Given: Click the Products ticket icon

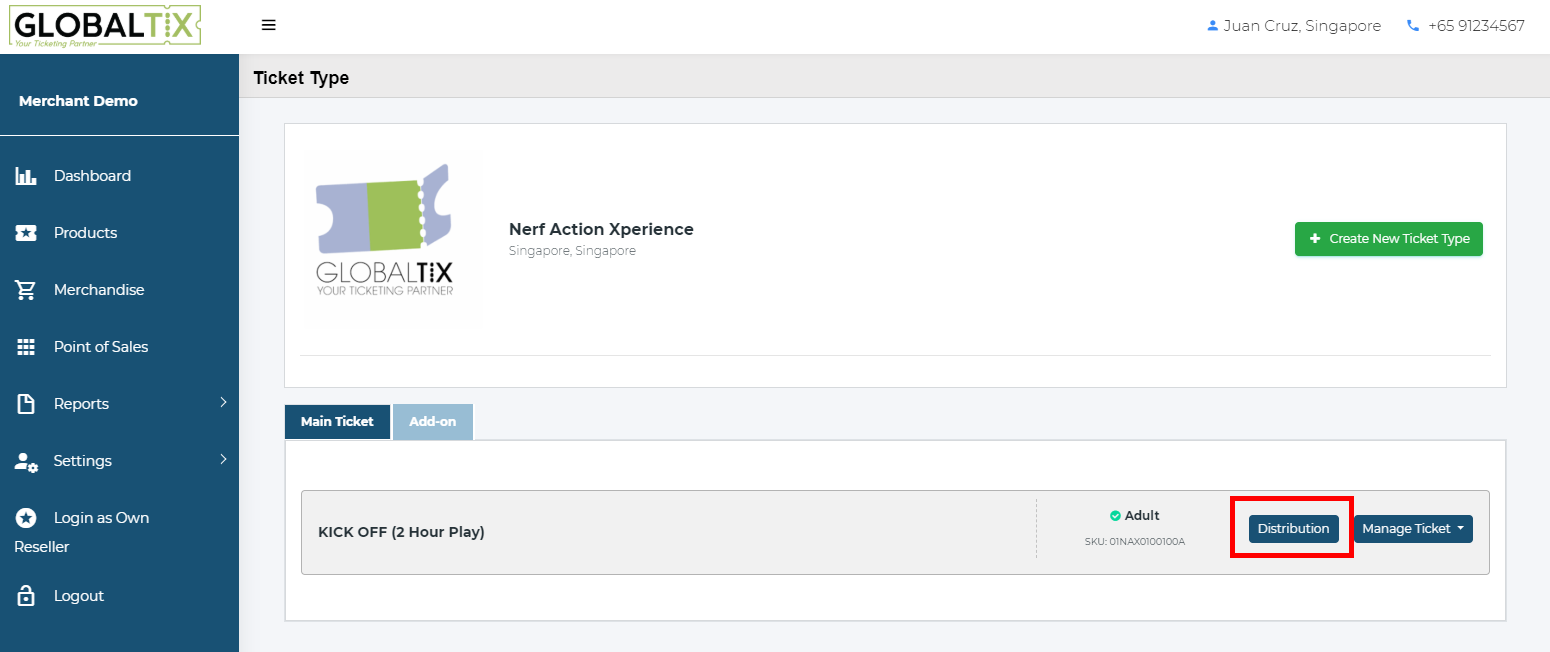Looking at the screenshot, I should point(26,233).
